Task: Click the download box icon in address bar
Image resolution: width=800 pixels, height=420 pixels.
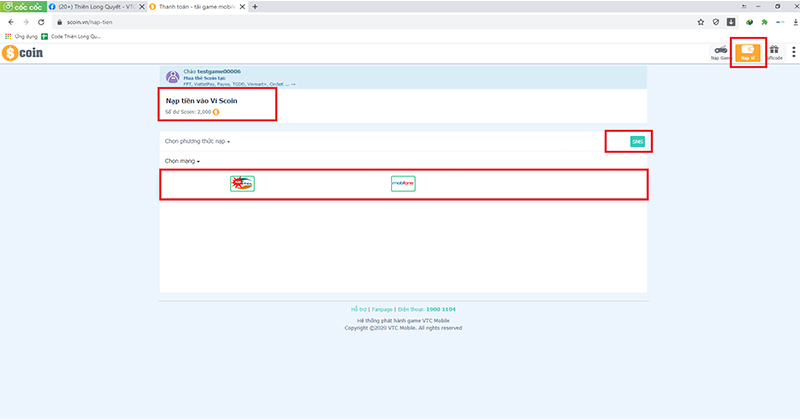Action: [x=731, y=22]
